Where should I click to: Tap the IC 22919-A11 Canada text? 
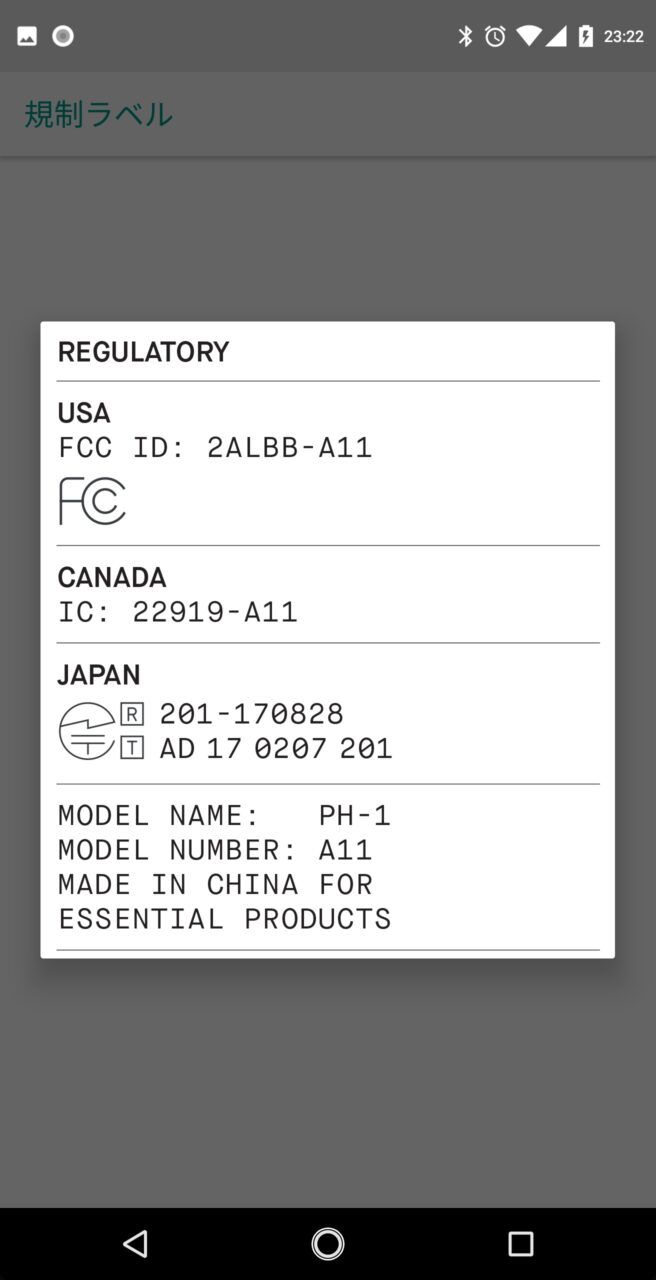point(178,612)
